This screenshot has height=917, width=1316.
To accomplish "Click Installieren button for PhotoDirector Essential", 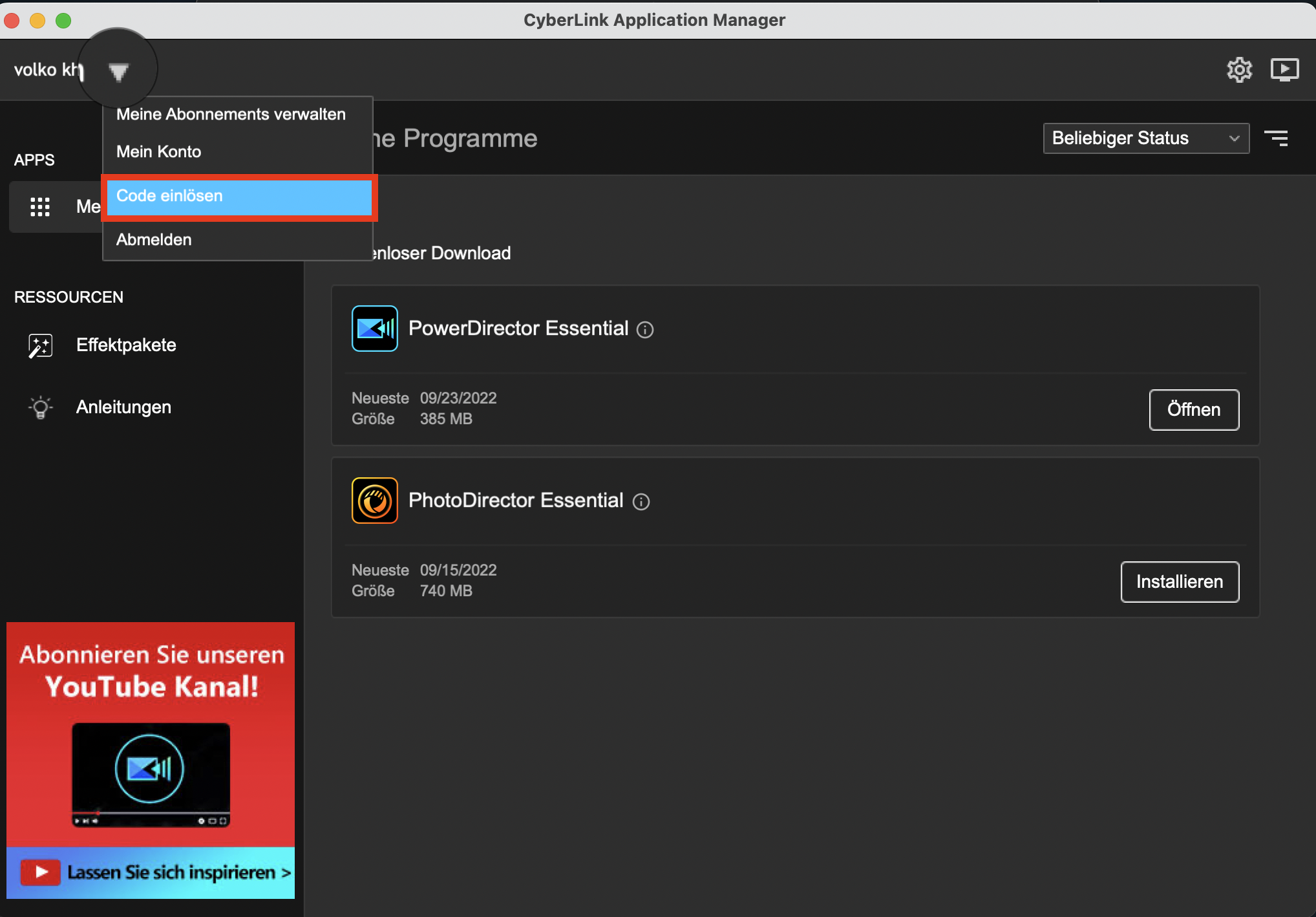I will [x=1180, y=582].
